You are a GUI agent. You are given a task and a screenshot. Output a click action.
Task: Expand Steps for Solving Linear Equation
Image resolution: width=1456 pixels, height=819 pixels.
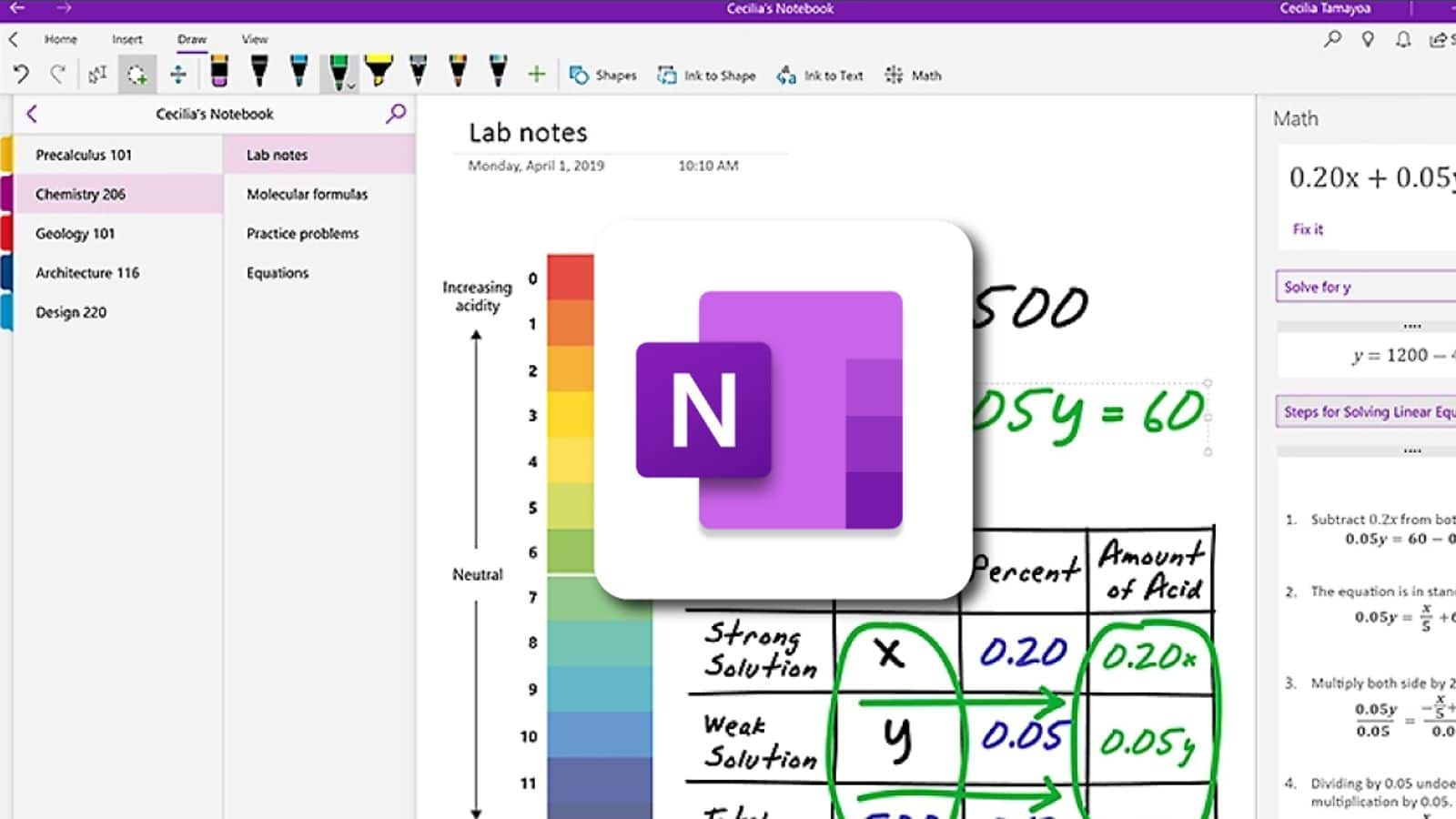pyautogui.click(x=1365, y=411)
